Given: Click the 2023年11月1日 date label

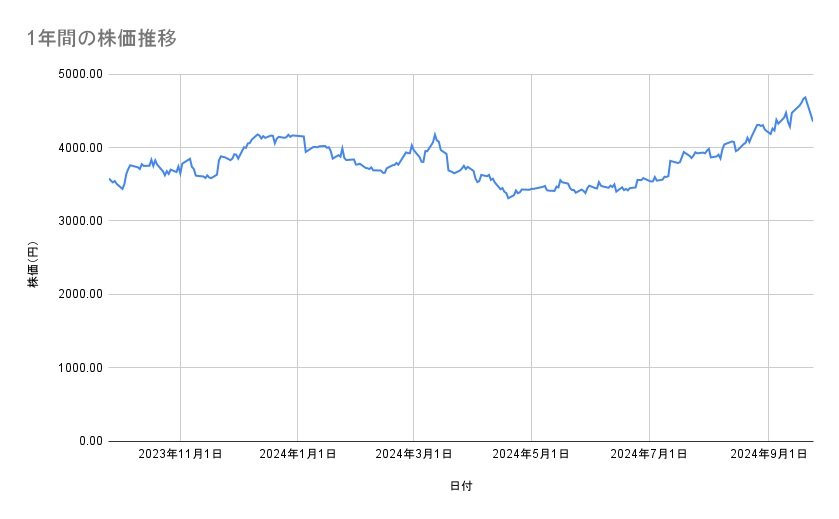Looking at the screenshot, I should point(180,454).
